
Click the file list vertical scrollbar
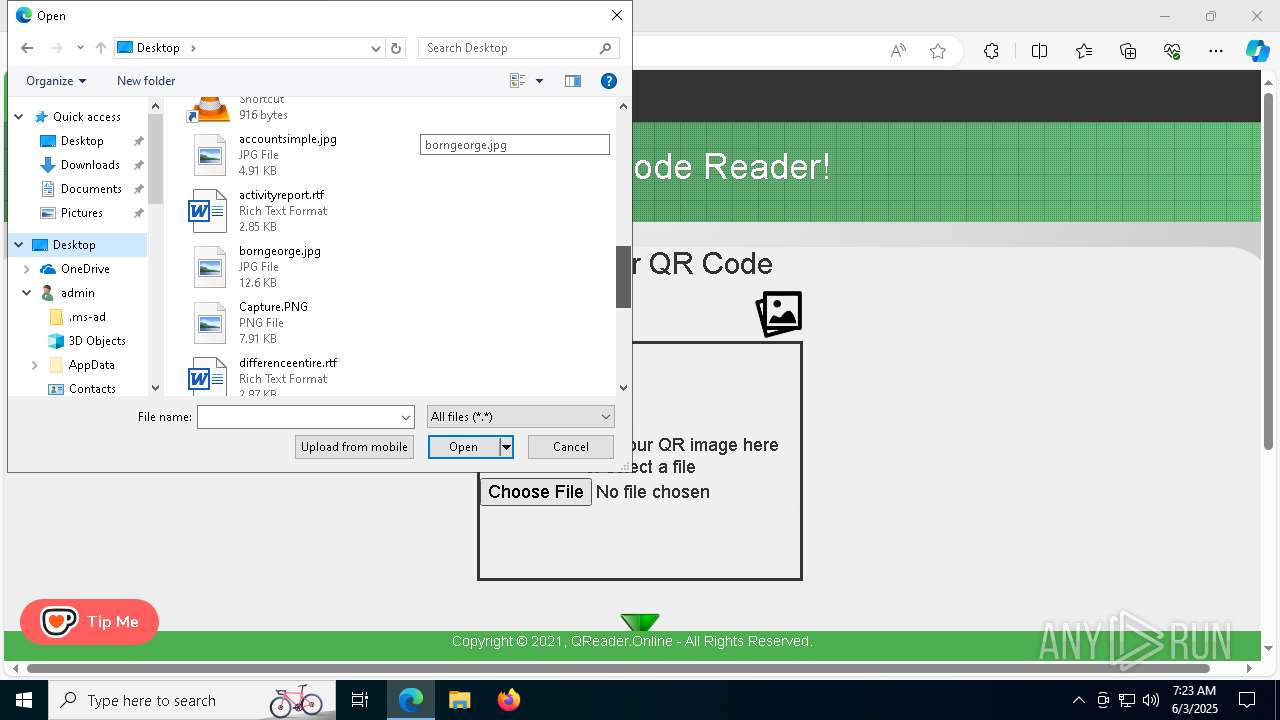coord(623,277)
